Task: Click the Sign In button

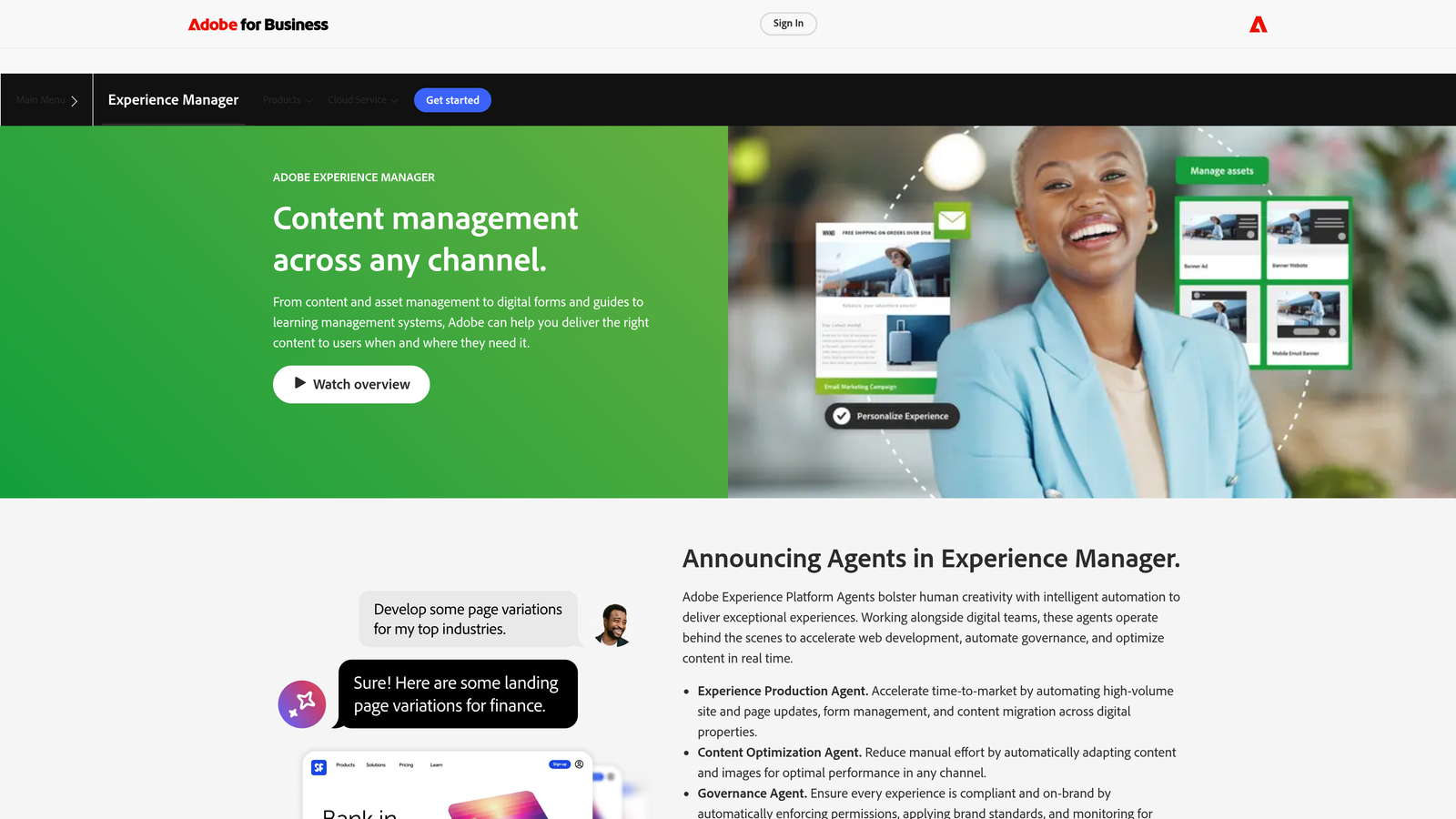Action: [x=788, y=24]
